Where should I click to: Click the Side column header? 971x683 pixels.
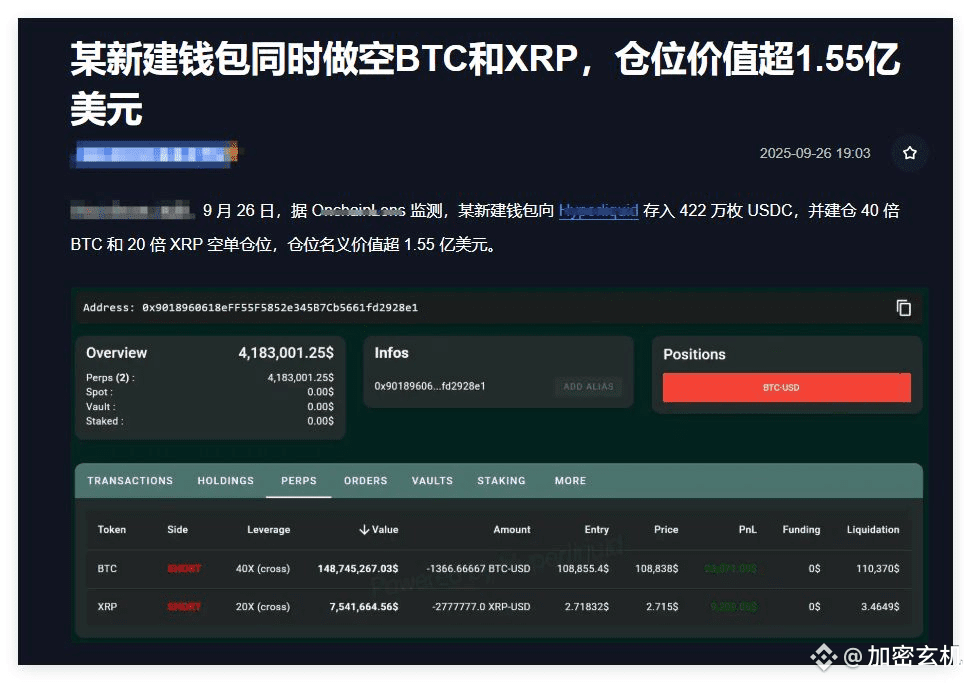177,529
